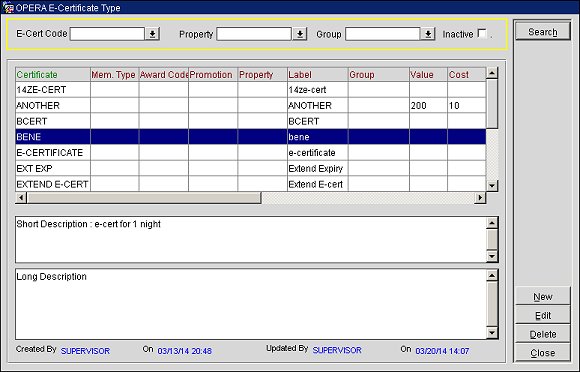Click the Promotion column header
The image size is (580, 372).
pos(213,74)
